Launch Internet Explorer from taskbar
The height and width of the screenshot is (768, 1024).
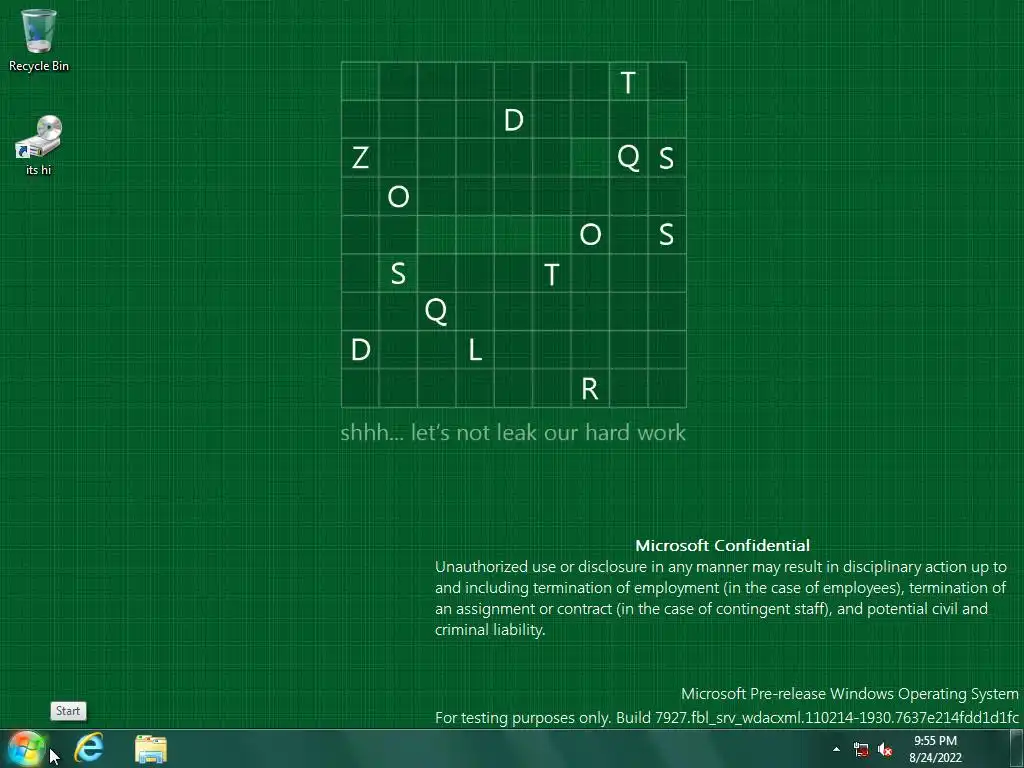[89, 748]
